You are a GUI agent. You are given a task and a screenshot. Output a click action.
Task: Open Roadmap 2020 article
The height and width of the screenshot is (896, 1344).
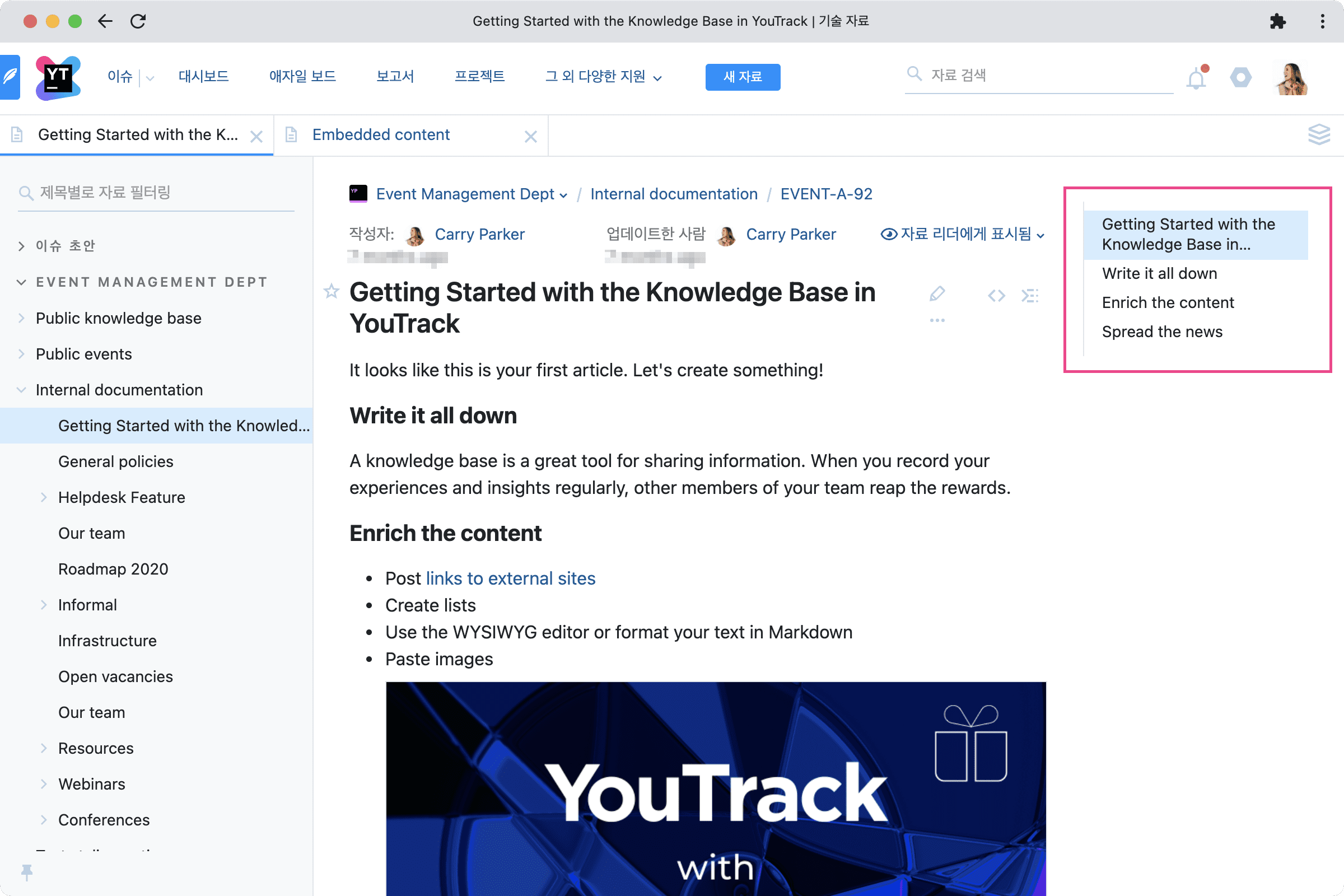[x=113, y=568]
